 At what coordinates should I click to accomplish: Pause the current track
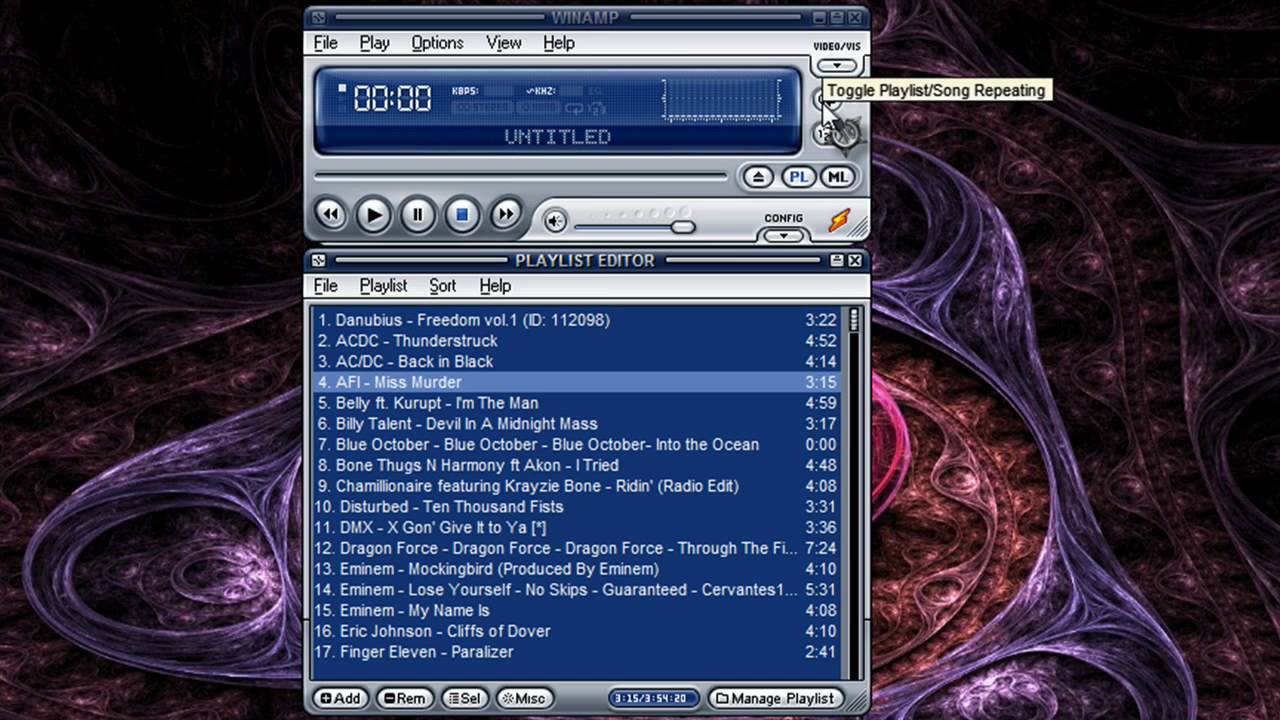coord(418,214)
